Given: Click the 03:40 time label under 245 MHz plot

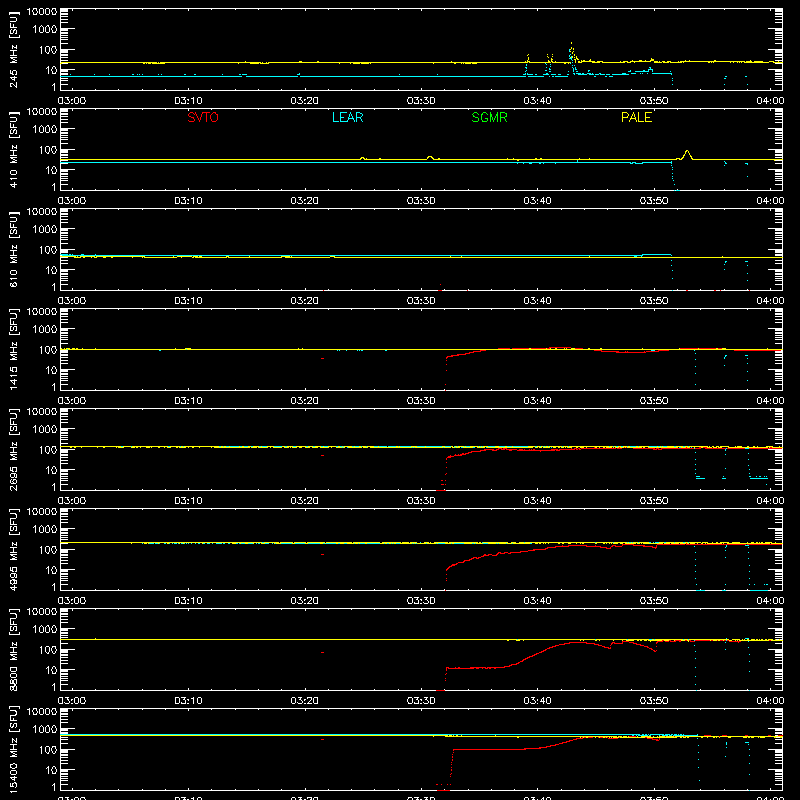Looking at the screenshot, I should (537, 101).
